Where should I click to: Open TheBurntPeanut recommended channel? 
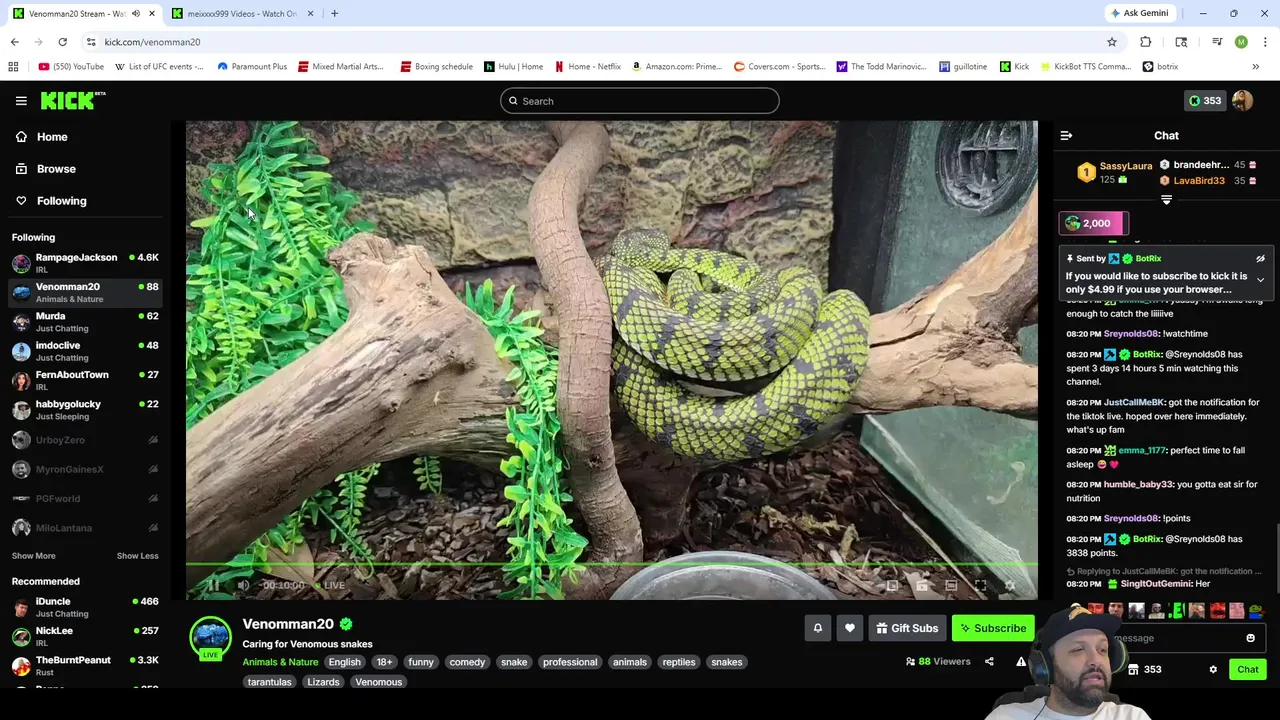(85, 666)
